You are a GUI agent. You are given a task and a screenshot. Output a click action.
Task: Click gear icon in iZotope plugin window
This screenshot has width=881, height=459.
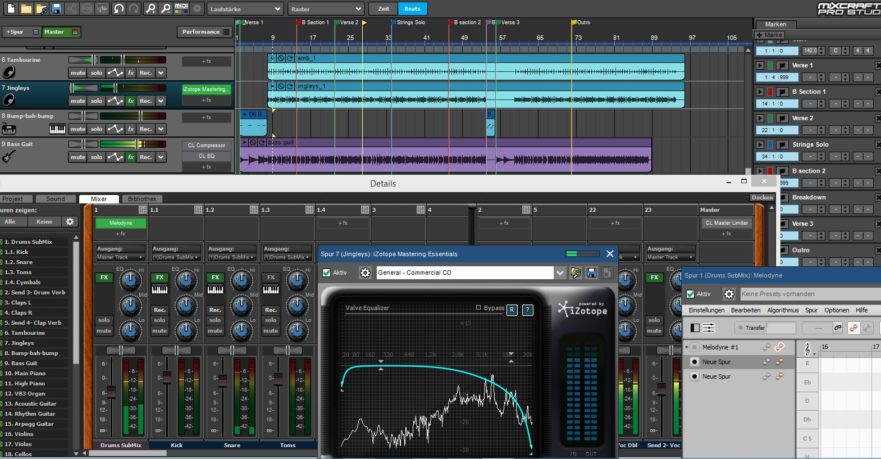[365, 272]
